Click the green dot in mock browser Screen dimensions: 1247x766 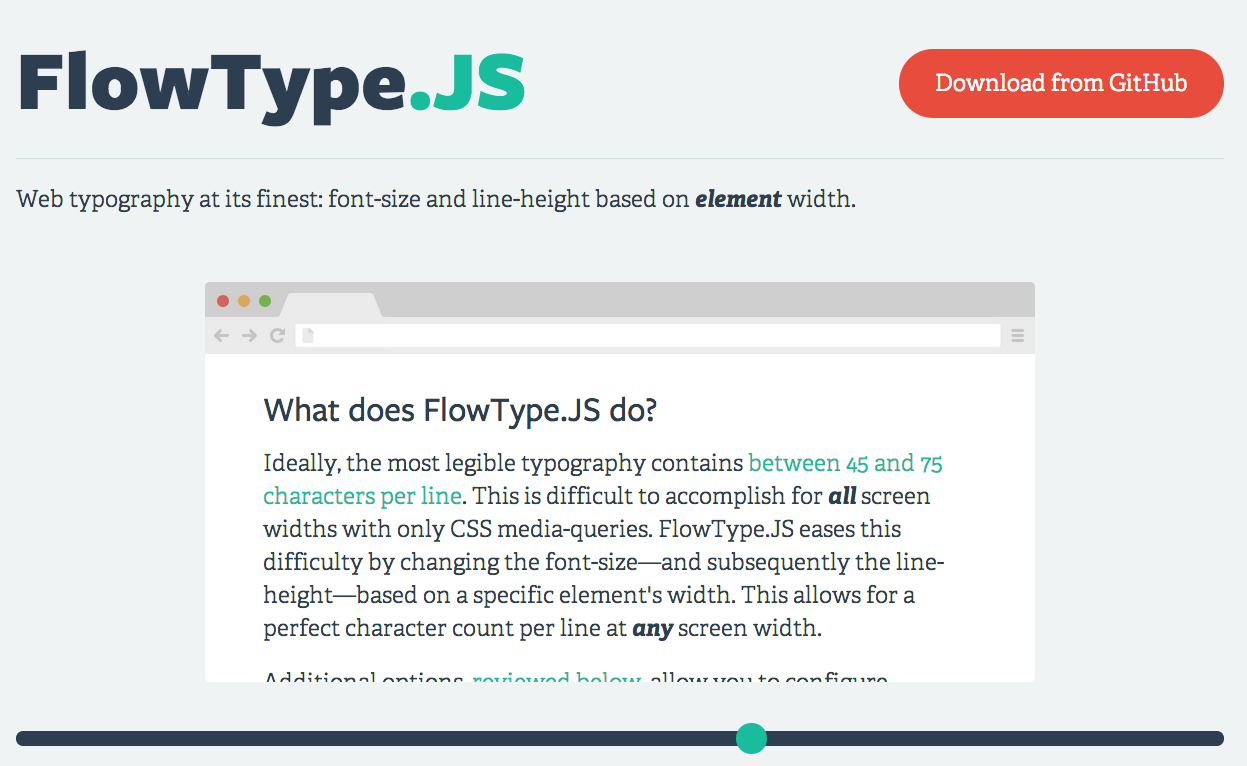pyautogui.click(x=265, y=301)
